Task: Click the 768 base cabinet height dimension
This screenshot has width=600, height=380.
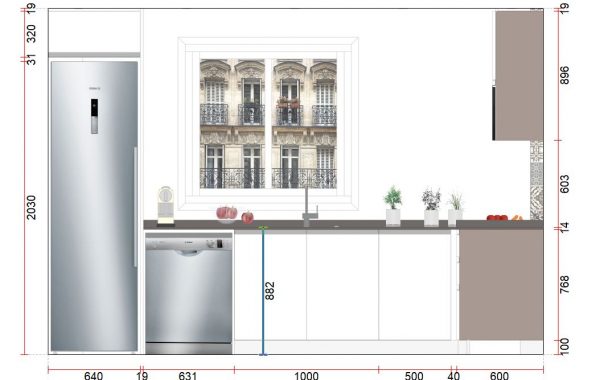Action: point(564,284)
